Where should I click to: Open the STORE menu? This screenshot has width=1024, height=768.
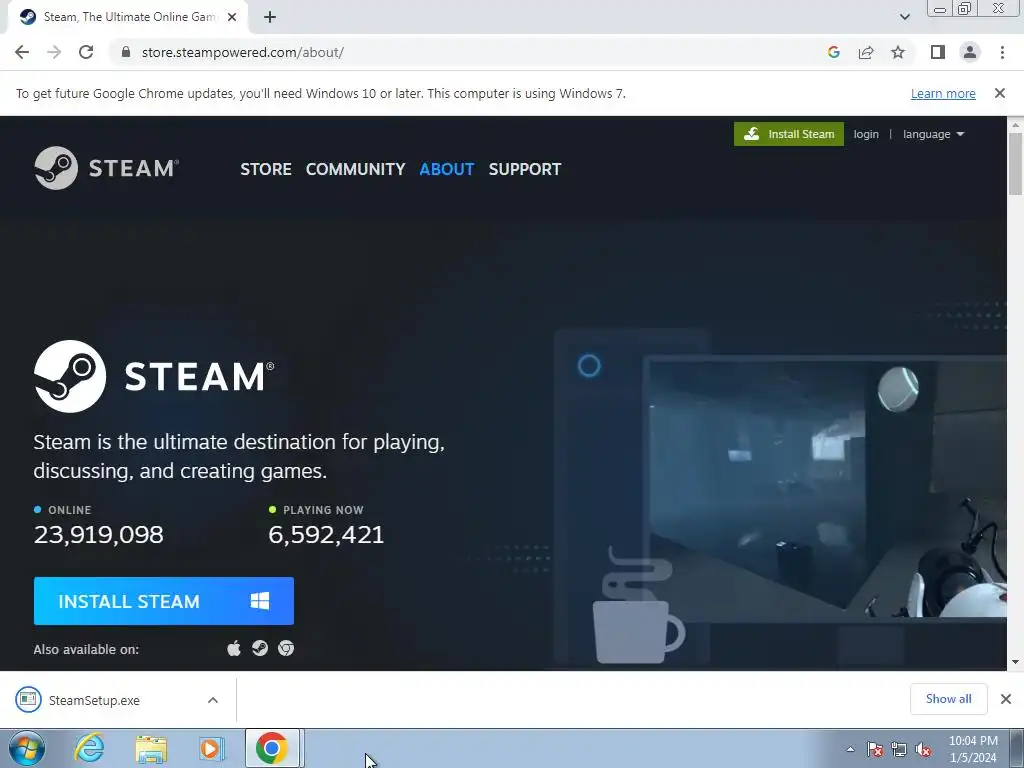(x=266, y=169)
